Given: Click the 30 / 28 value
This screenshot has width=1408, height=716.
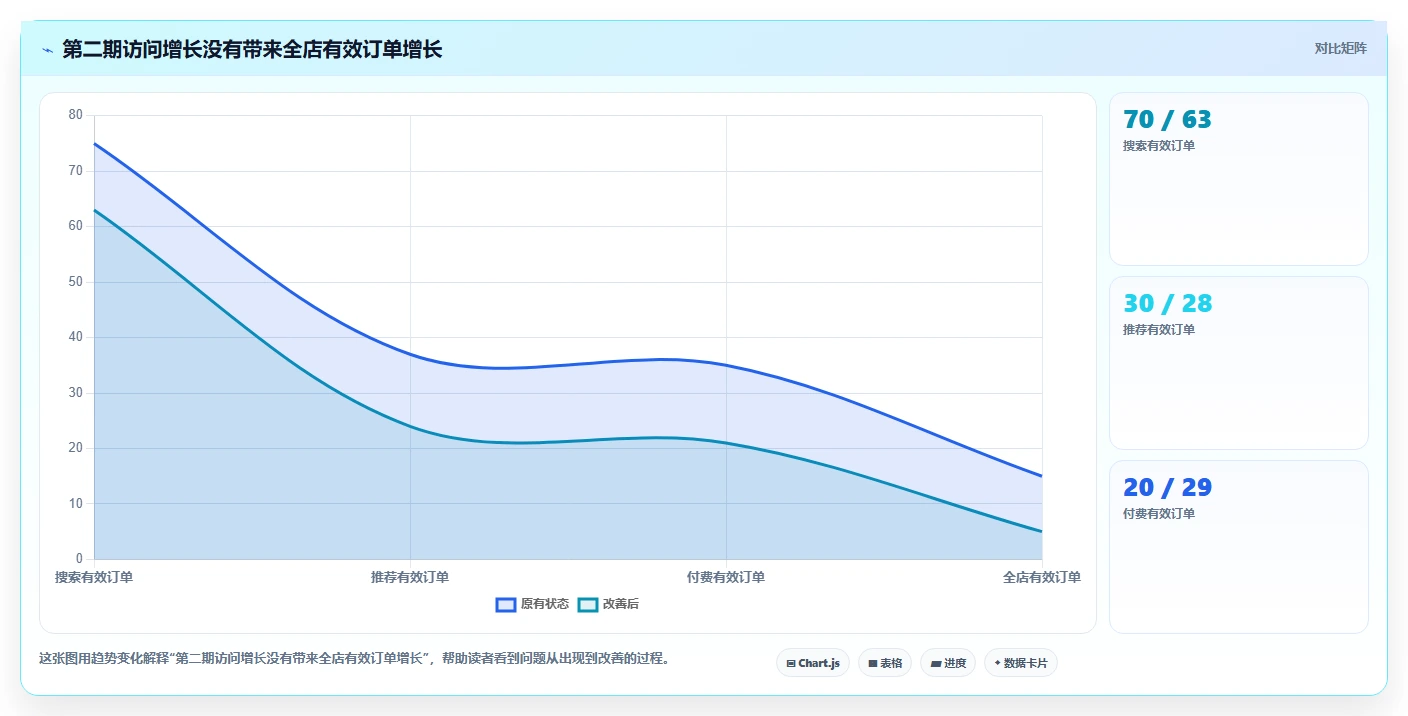Looking at the screenshot, I should click(1167, 304).
